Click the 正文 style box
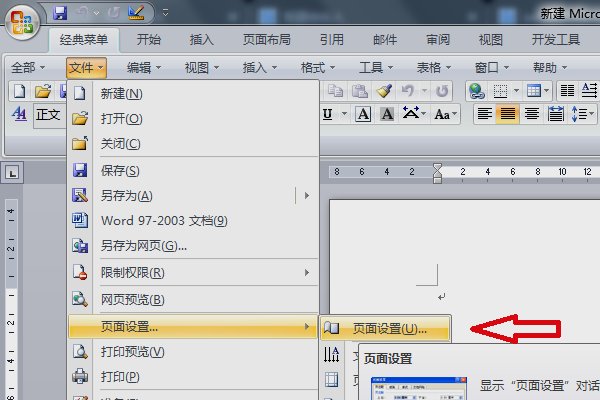Image resolution: width=600 pixels, height=400 pixels. point(49,114)
